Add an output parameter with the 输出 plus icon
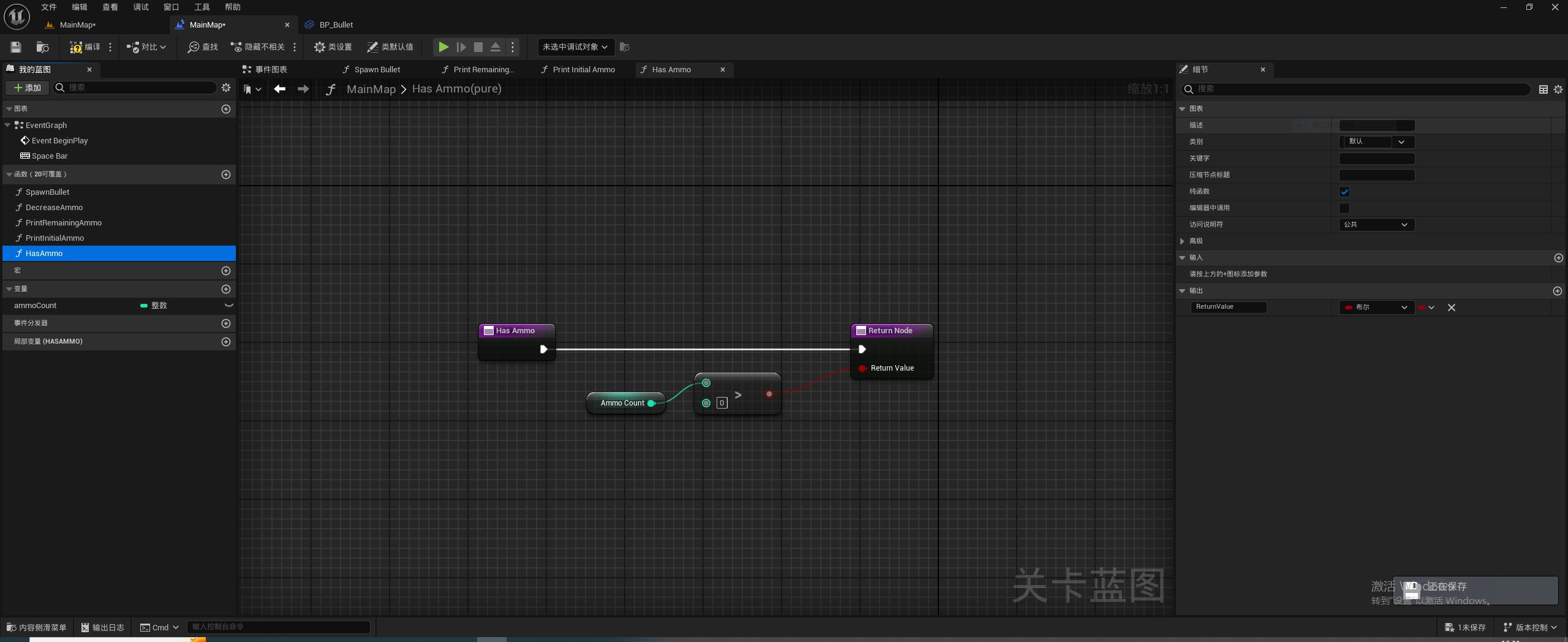The width and height of the screenshot is (1568, 642). (1558, 291)
